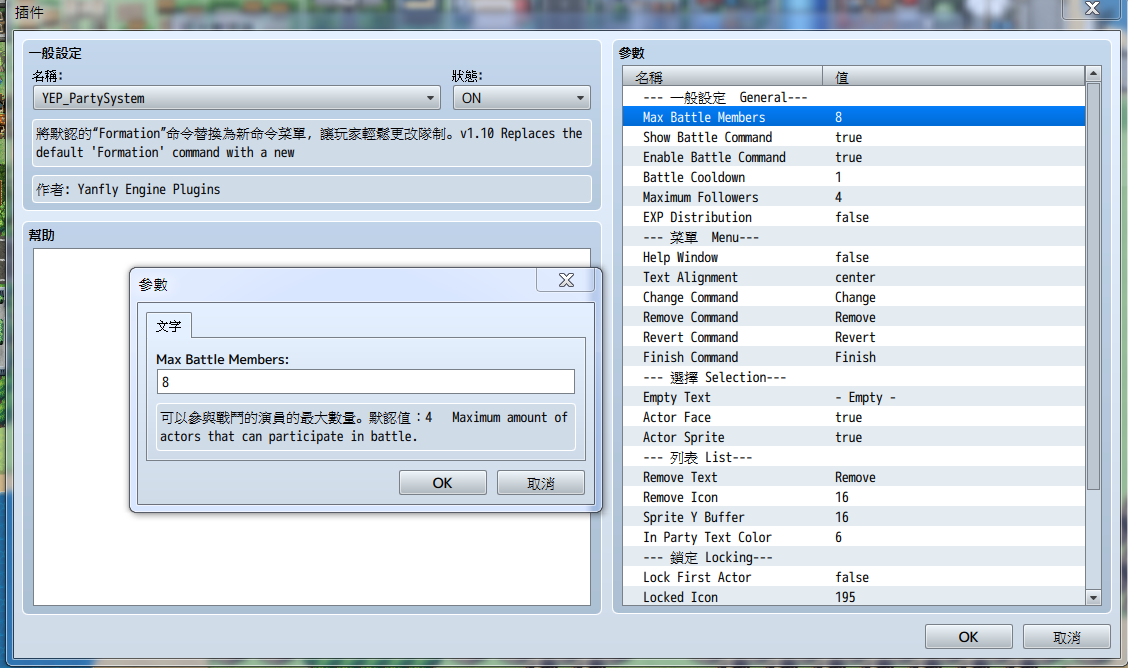Image resolution: width=1128 pixels, height=668 pixels.
Task: Select the Remove Icon parameter
Action: point(854,497)
